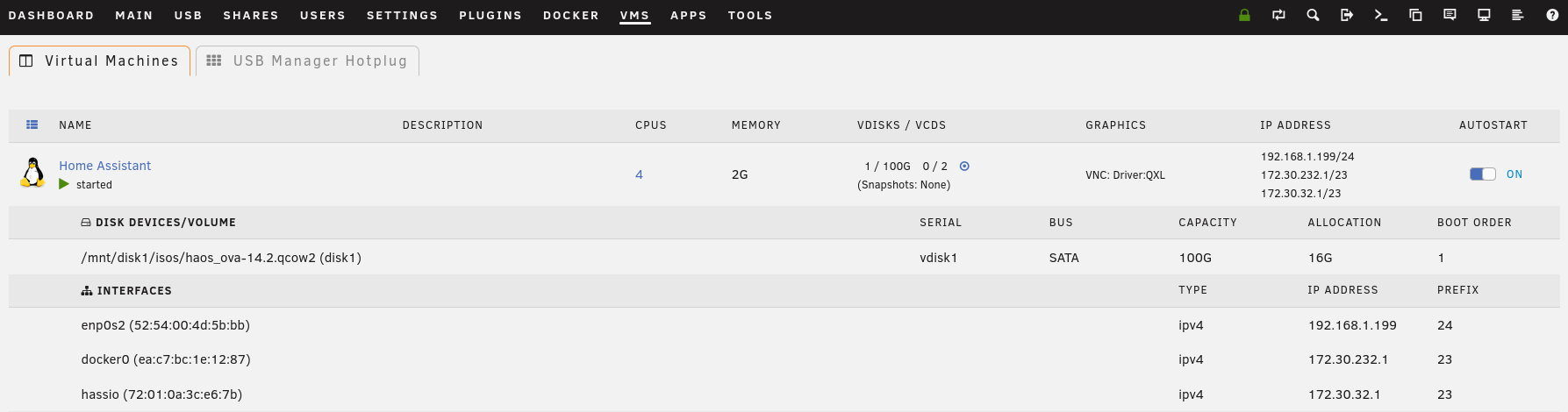
Task: Open the USB menu
Action: coord(188,16)
